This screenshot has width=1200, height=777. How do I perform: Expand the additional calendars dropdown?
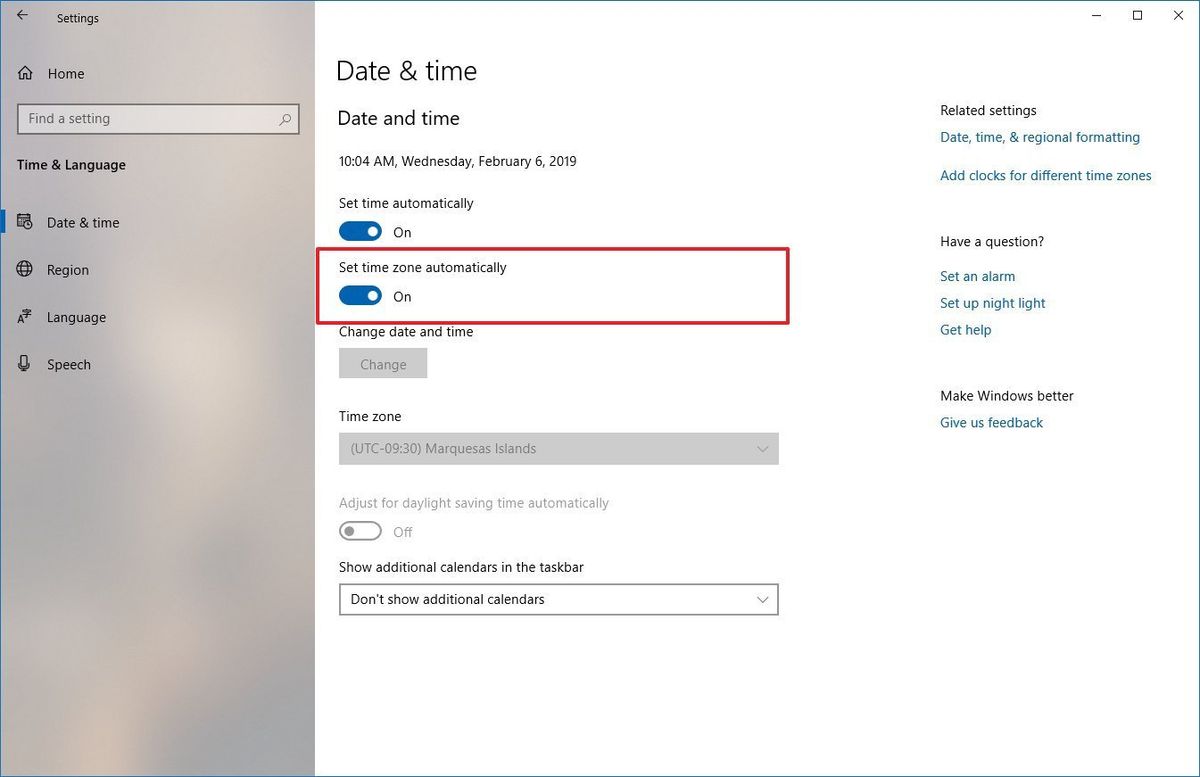pos(558,599)
